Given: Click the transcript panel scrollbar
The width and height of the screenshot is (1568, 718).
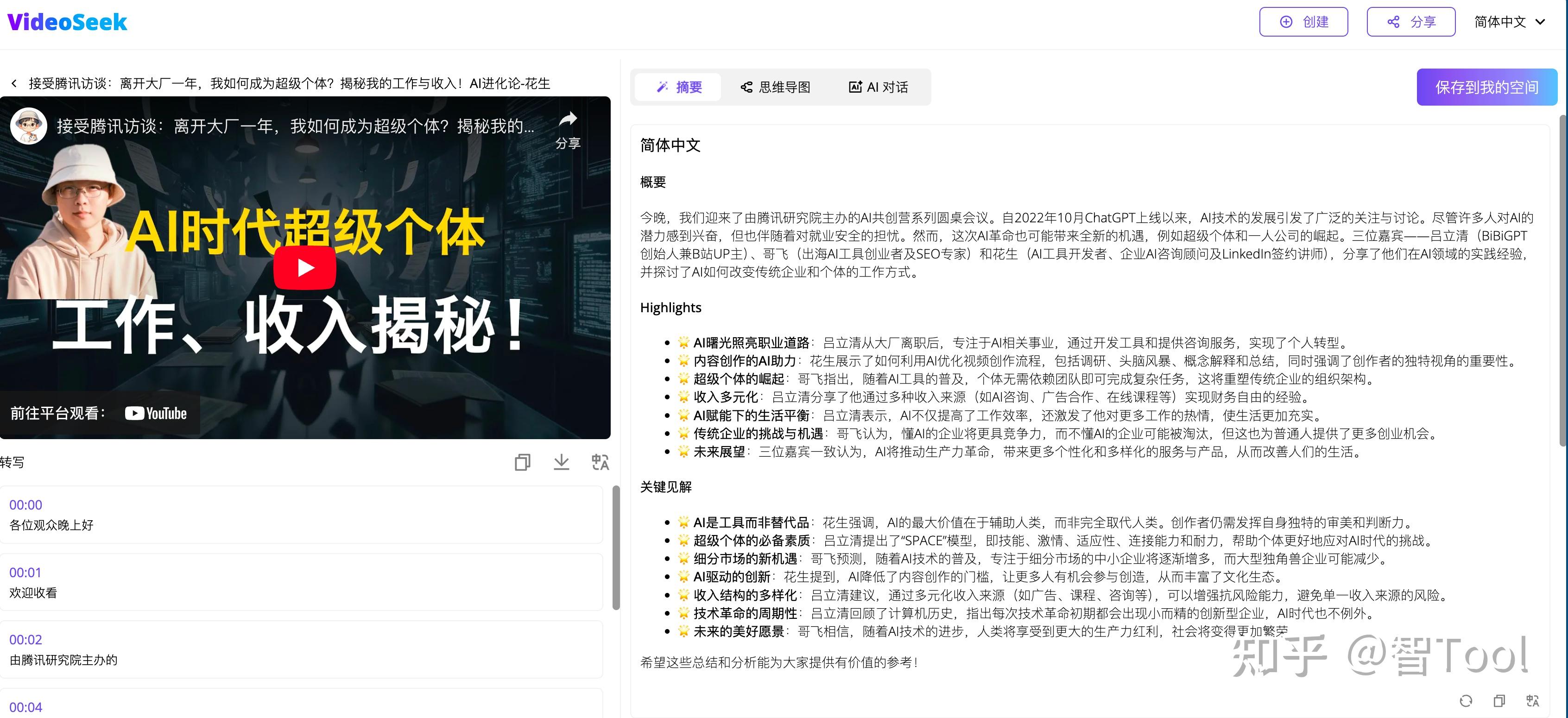Looking at the screenshot, I should point(616,548).
